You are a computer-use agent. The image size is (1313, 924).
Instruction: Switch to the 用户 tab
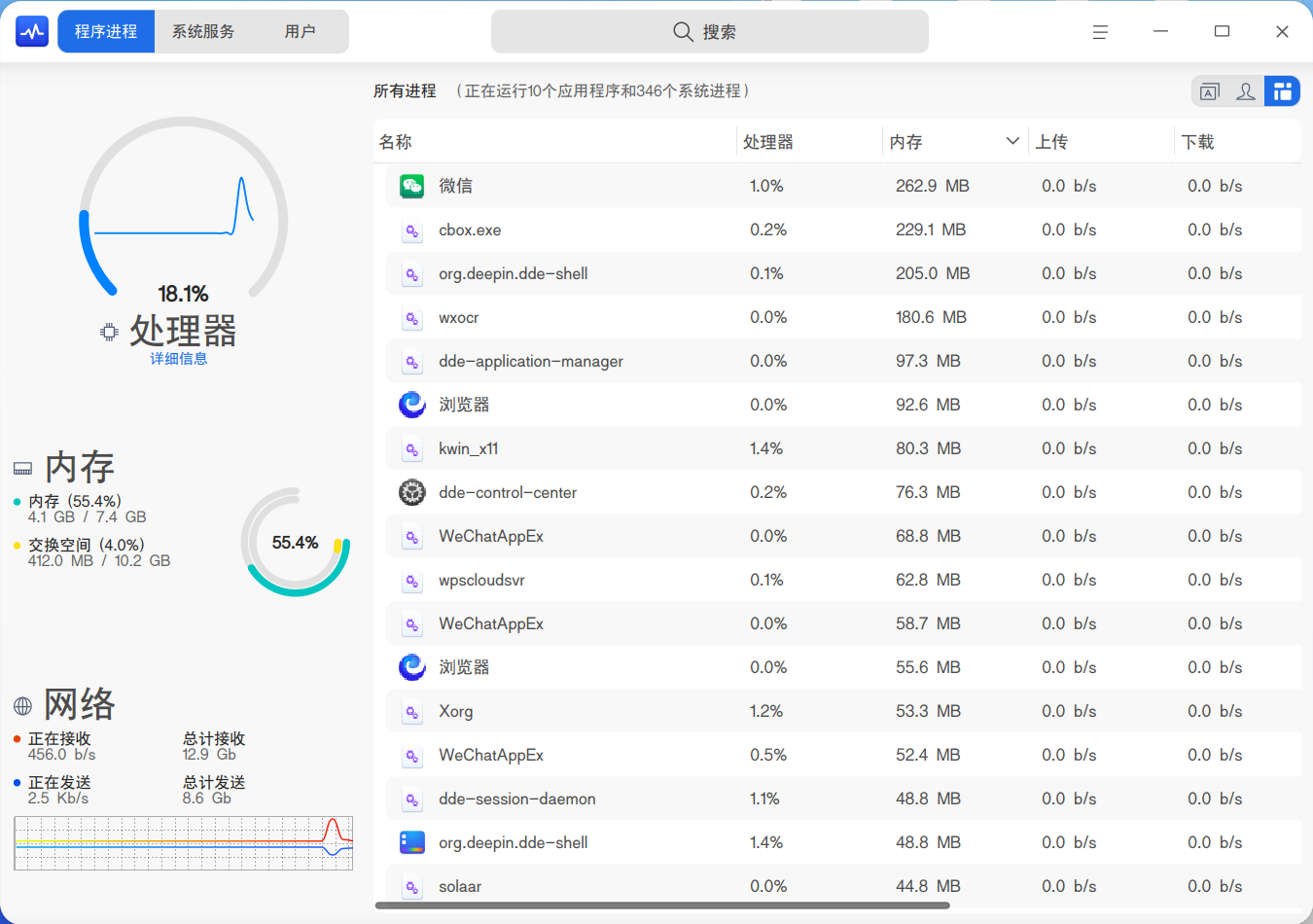click(301, 32)
